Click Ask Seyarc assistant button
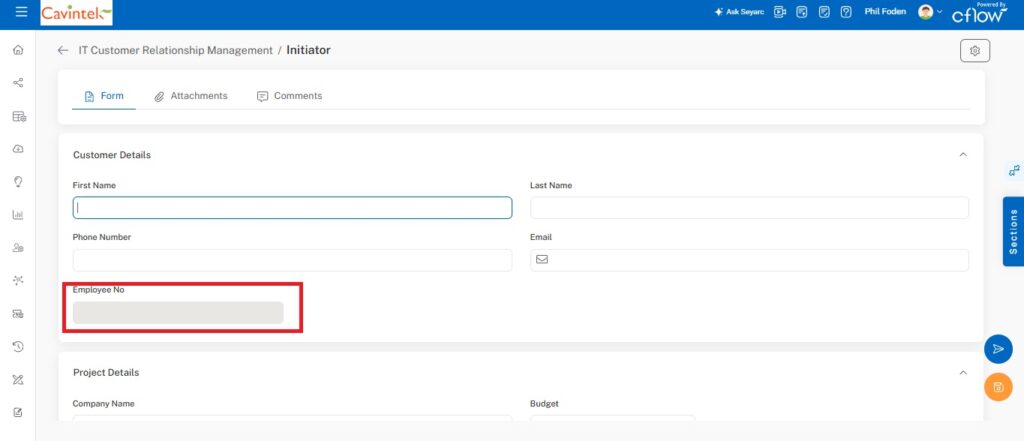The image size is (1024, 441). point(739,12)
